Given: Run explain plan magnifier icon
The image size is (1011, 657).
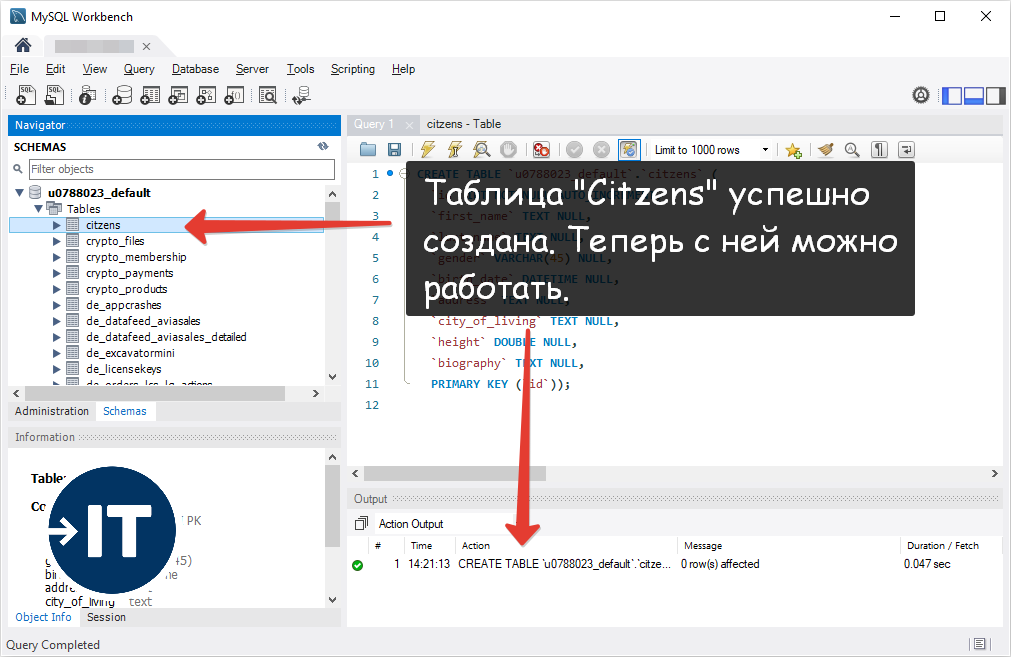Looking at the screenshot, I should pos(481,150).
